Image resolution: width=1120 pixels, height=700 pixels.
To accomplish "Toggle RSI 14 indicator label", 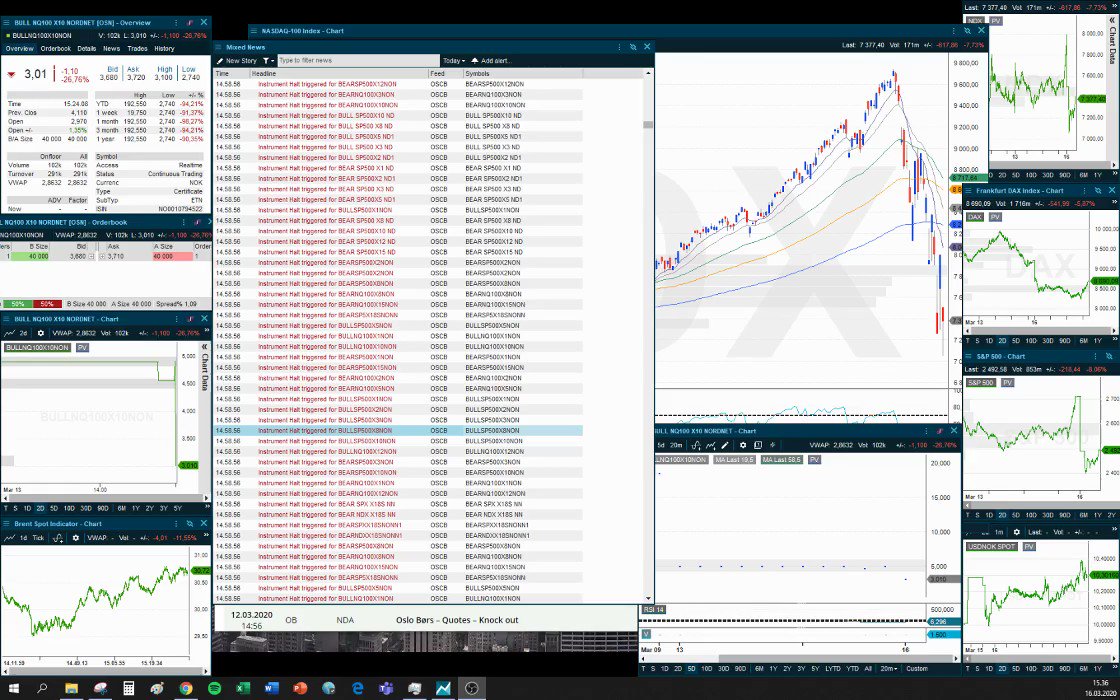I will 653,609.
